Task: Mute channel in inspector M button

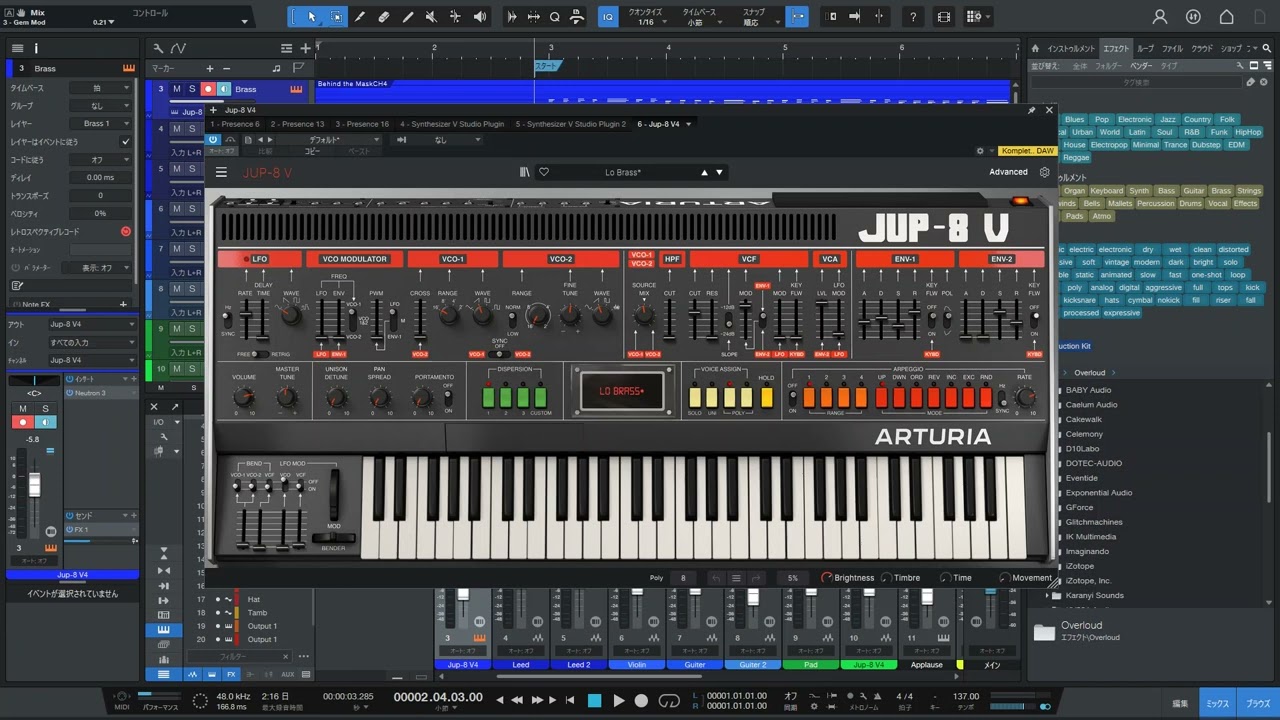Action: point(22,408)
